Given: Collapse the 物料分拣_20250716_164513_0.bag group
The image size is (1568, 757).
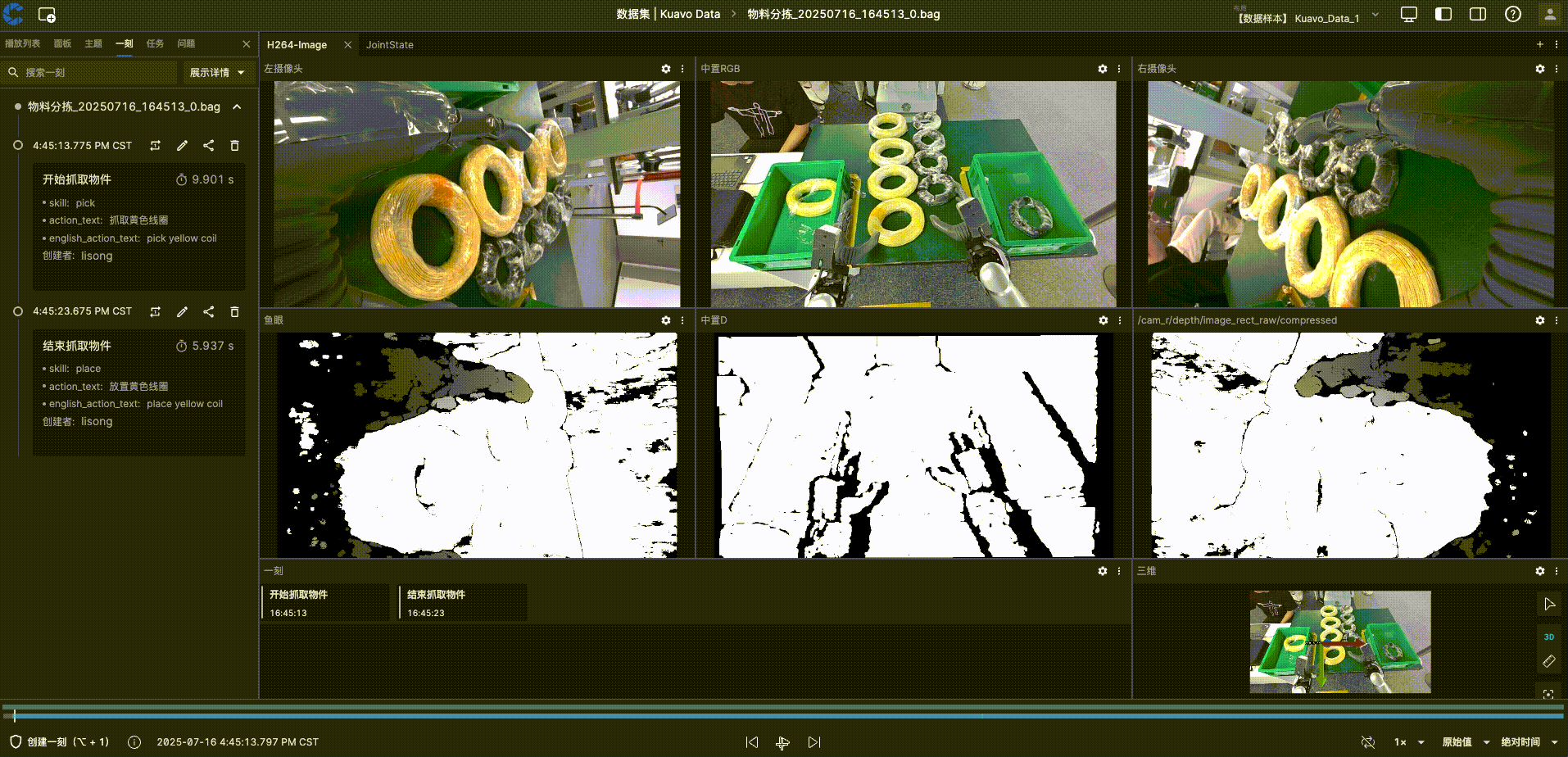Looking at the screenshot, I should pos(237,107).
